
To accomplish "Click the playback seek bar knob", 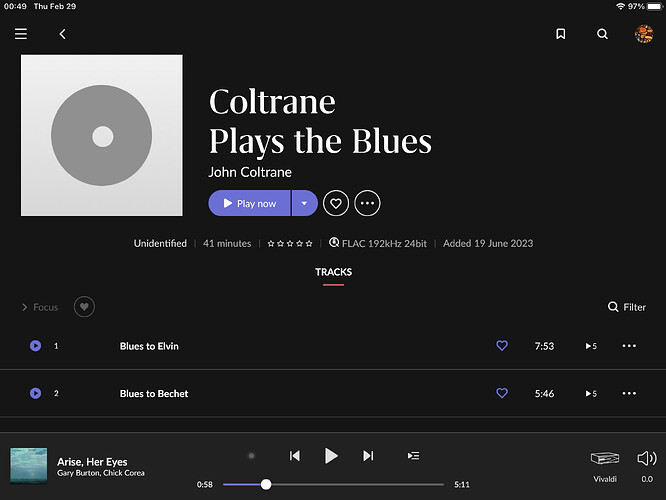I will tap(266, 484).
